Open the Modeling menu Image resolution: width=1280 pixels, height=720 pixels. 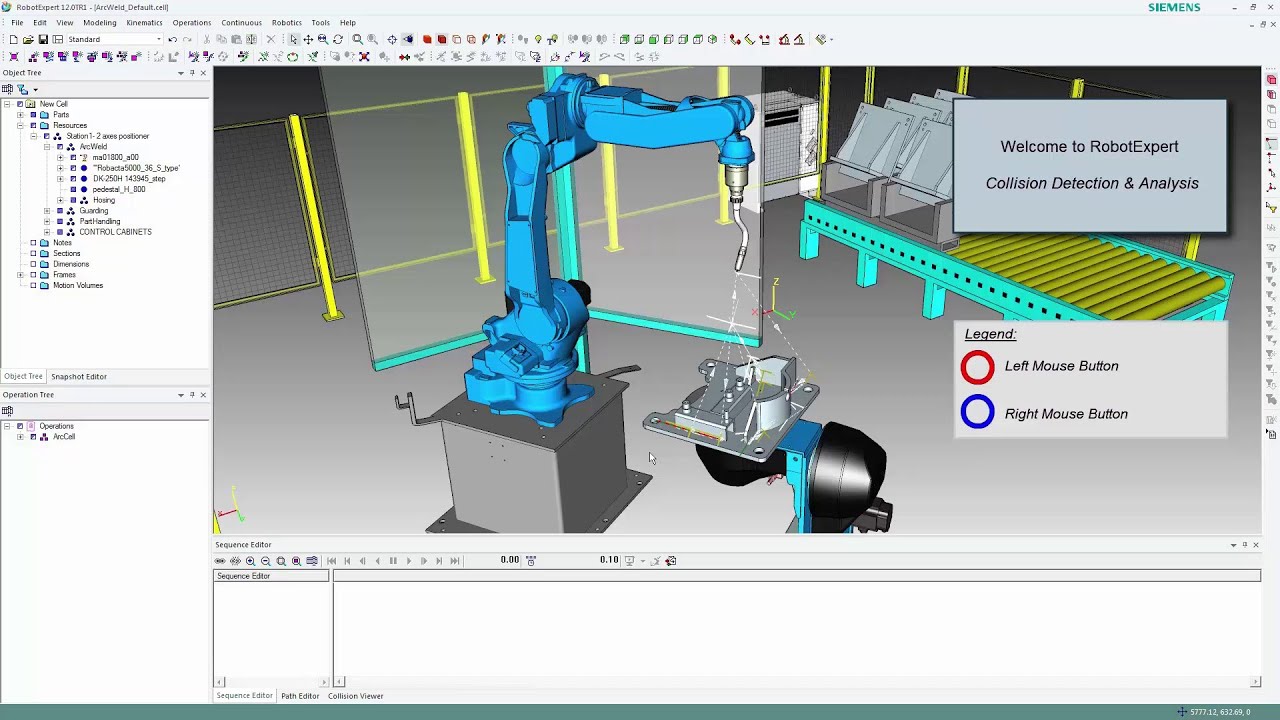click(x=99, y=22)
